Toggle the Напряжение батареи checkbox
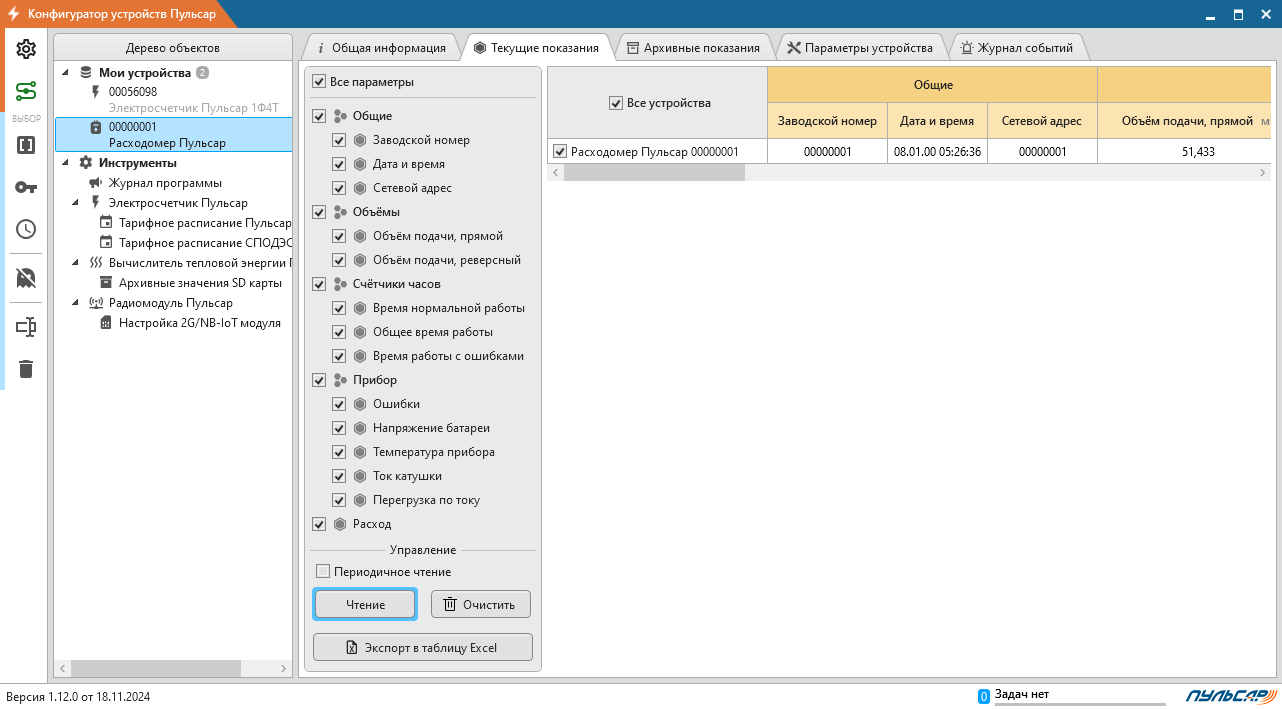This screenshot has height=709, width=1282. tap(339, 428)
